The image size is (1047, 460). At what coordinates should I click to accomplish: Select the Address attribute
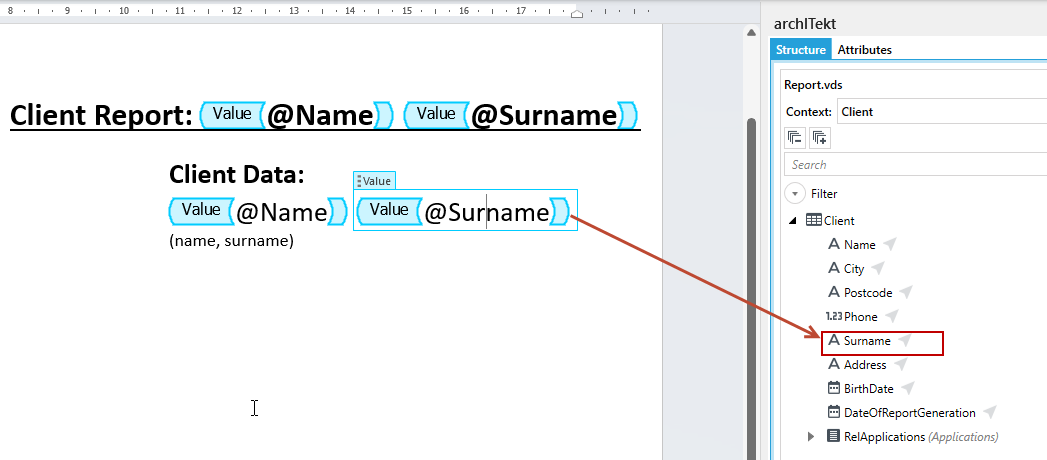865,365
